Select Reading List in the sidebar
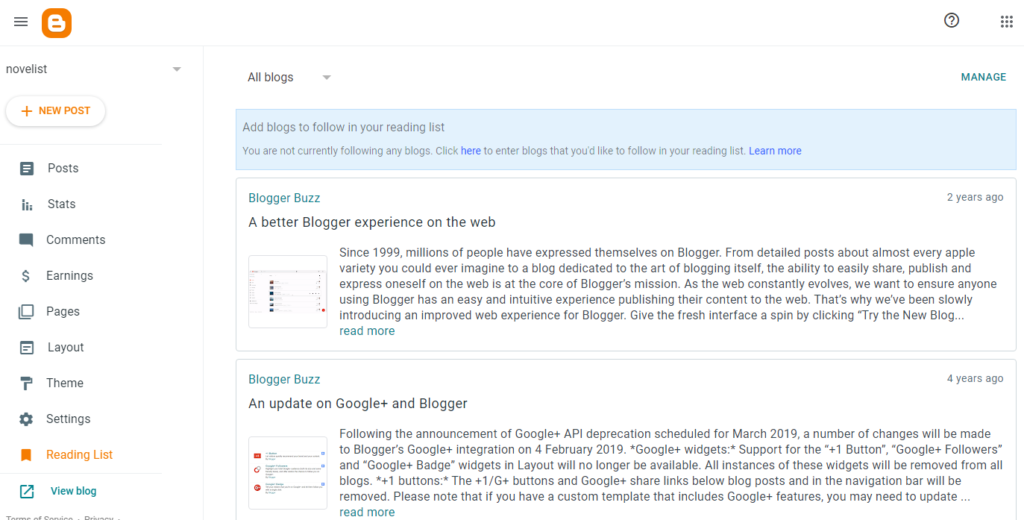Image resolution: width=1024 pixels, height=520 pixels. [79, 455]
